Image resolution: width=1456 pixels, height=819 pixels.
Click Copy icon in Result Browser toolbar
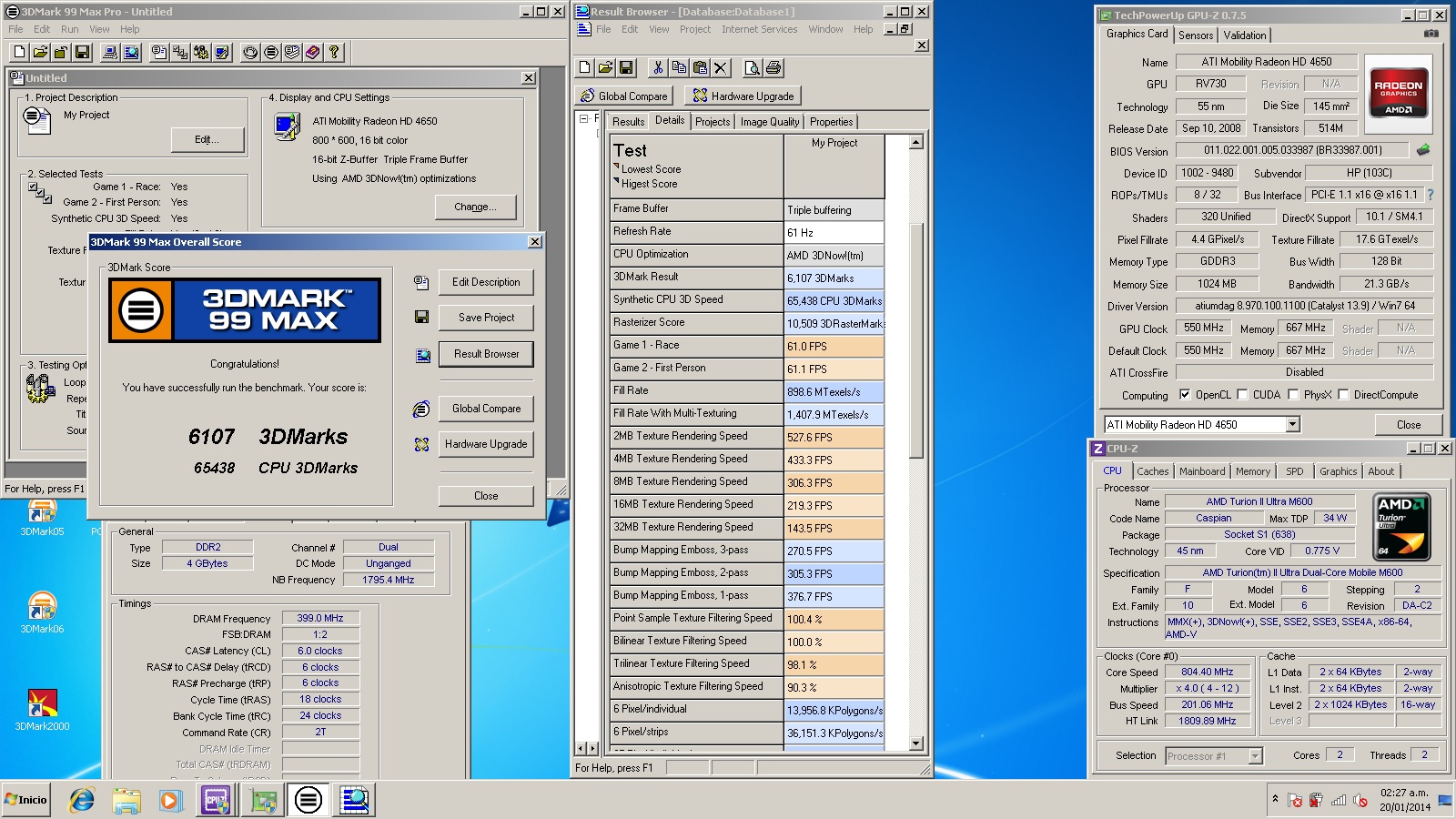(x=679, y=67)
